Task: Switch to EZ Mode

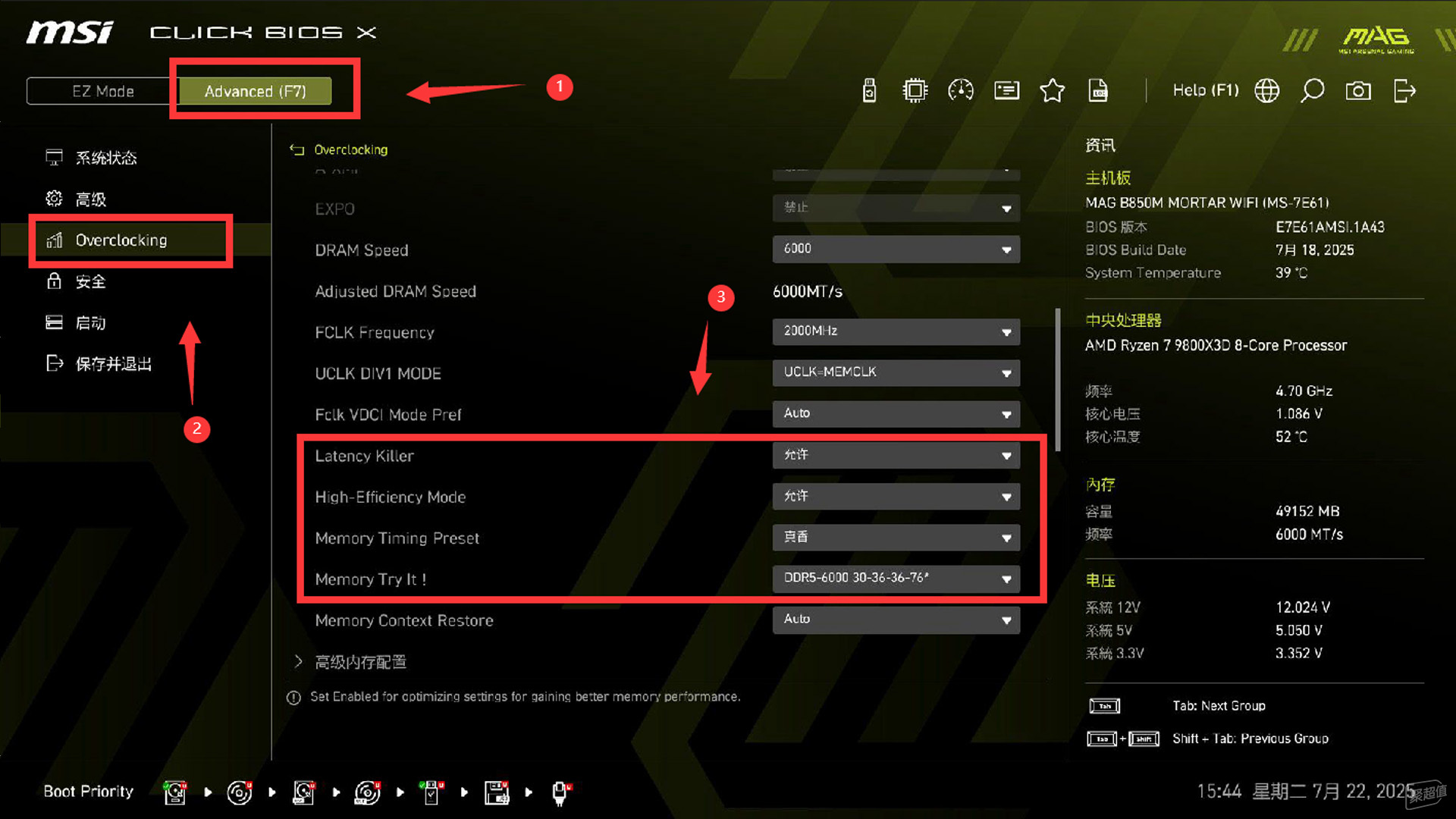Action: [102, 91]
